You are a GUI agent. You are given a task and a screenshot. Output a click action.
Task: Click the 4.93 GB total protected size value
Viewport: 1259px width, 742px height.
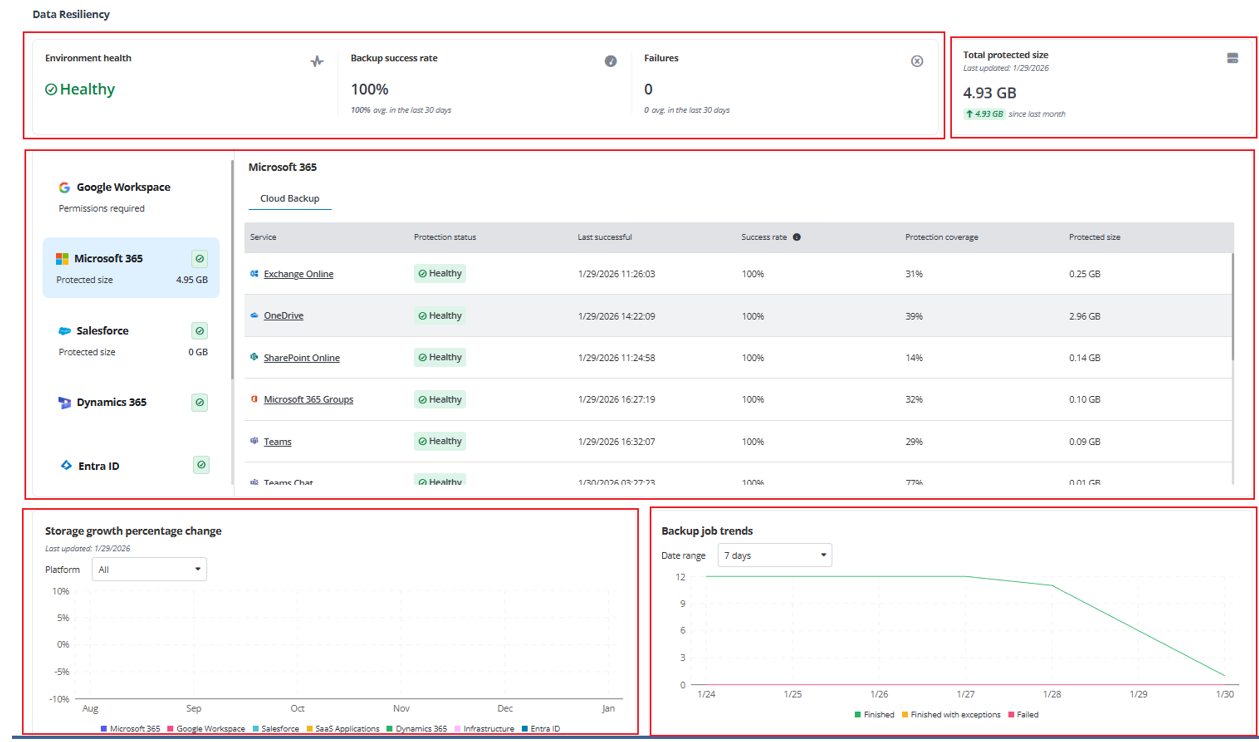point(990,93)
